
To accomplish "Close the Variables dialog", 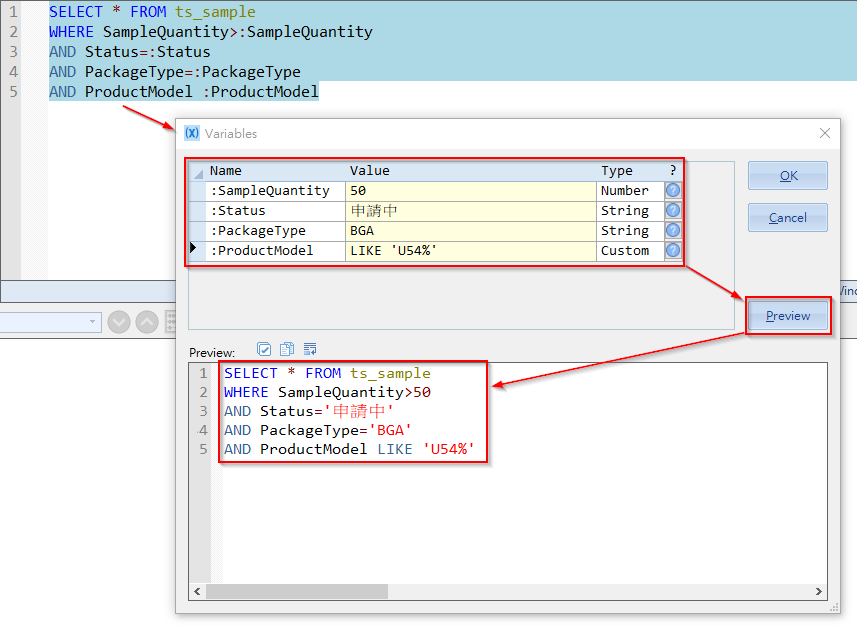I will coord(825,133).
